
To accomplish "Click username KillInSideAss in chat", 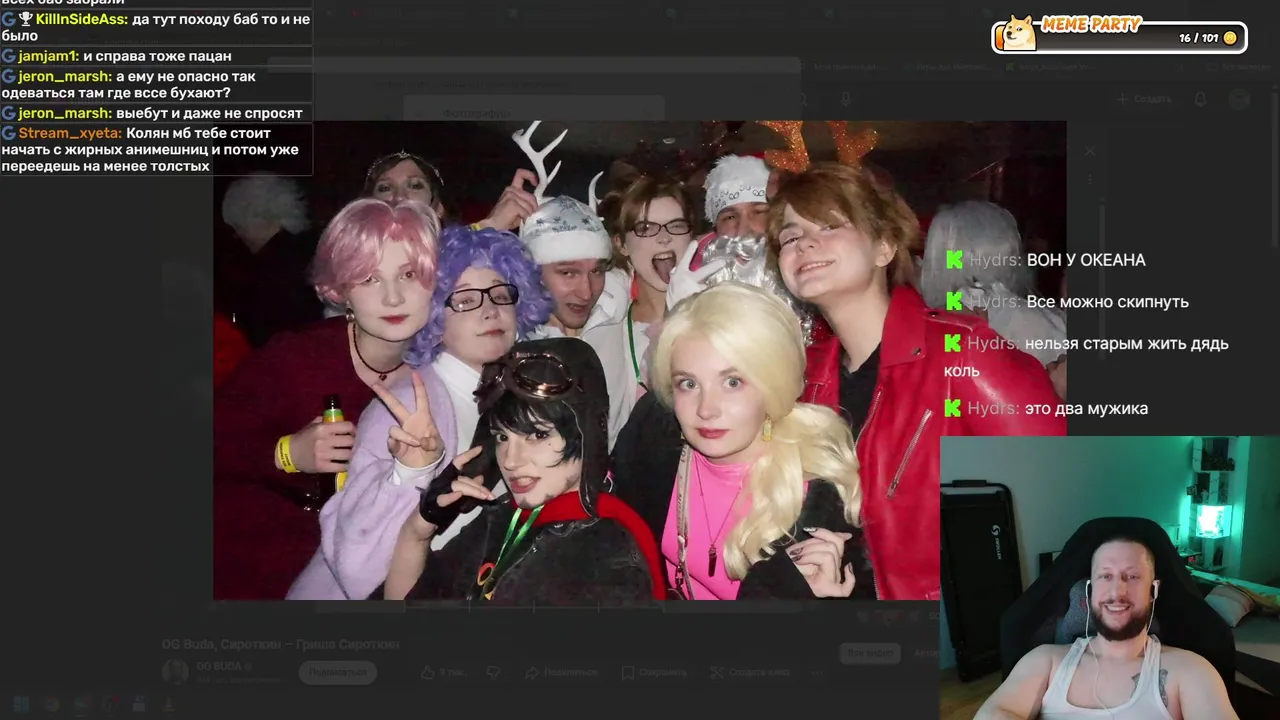I will [81, 19].
